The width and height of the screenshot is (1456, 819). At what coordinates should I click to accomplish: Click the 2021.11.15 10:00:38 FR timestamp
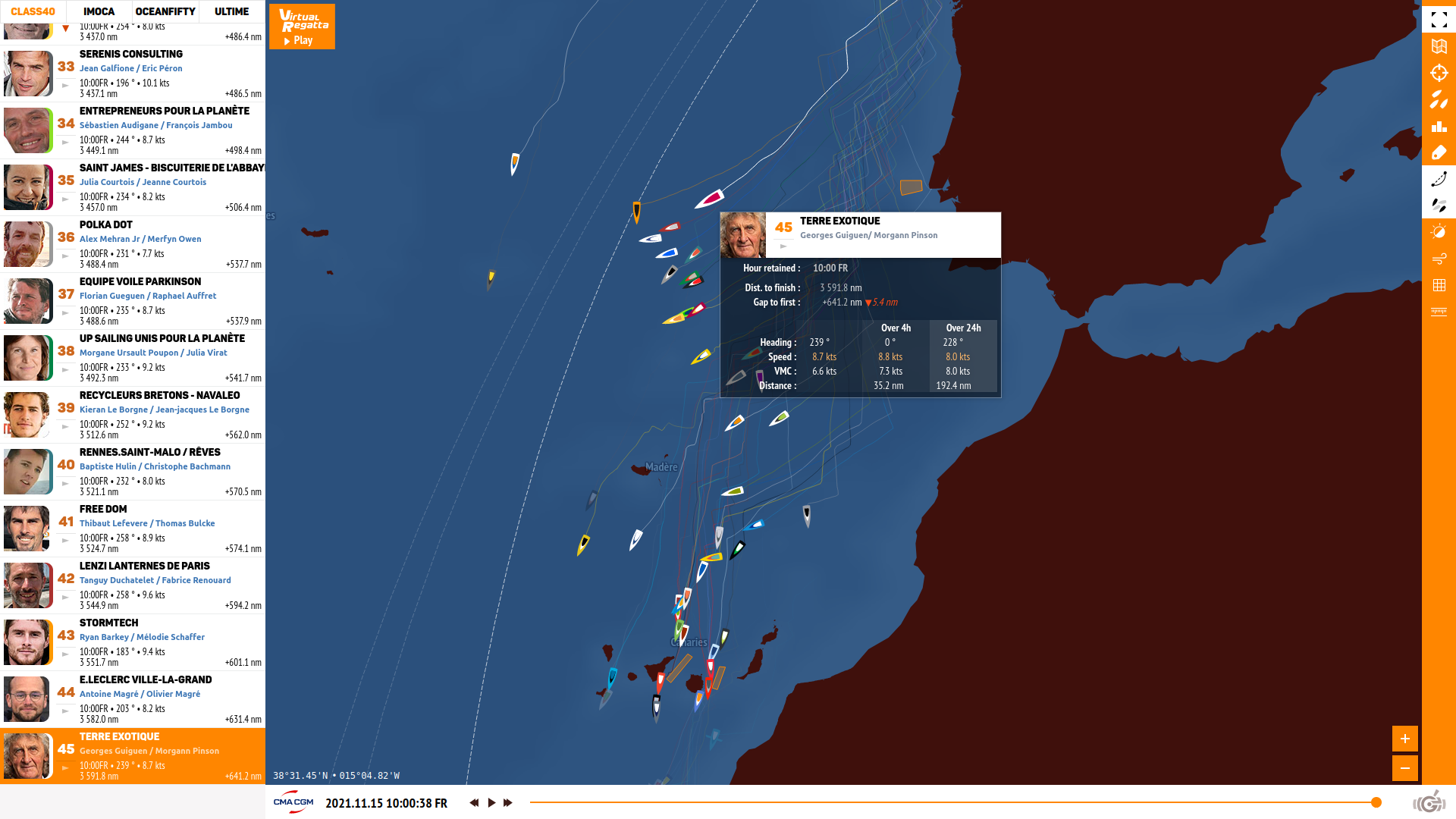[386, 803]
